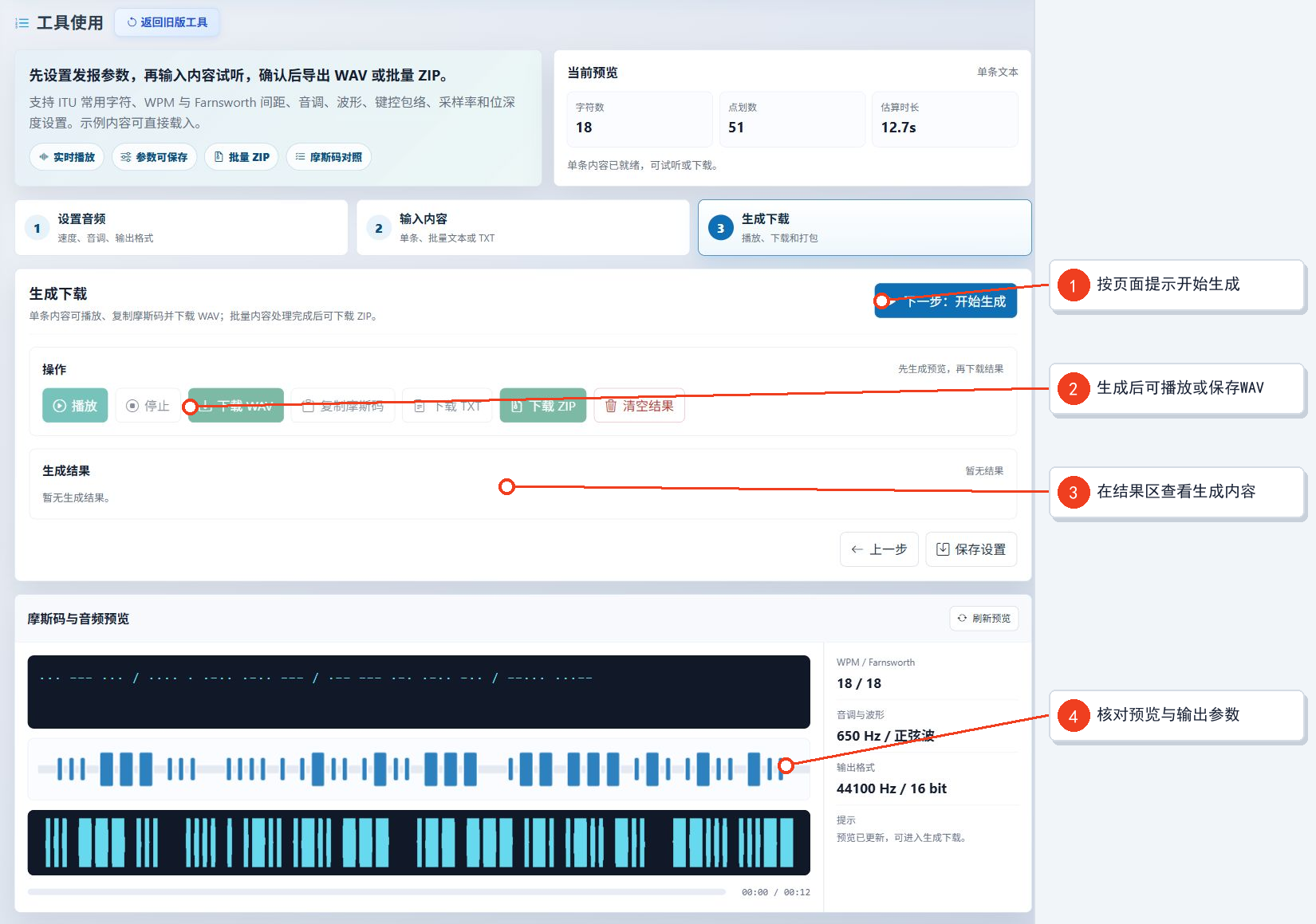The height and width of the screenshot is (924, 1316).
Task: Click the 停止 stop button
Action: click(148, 406)
